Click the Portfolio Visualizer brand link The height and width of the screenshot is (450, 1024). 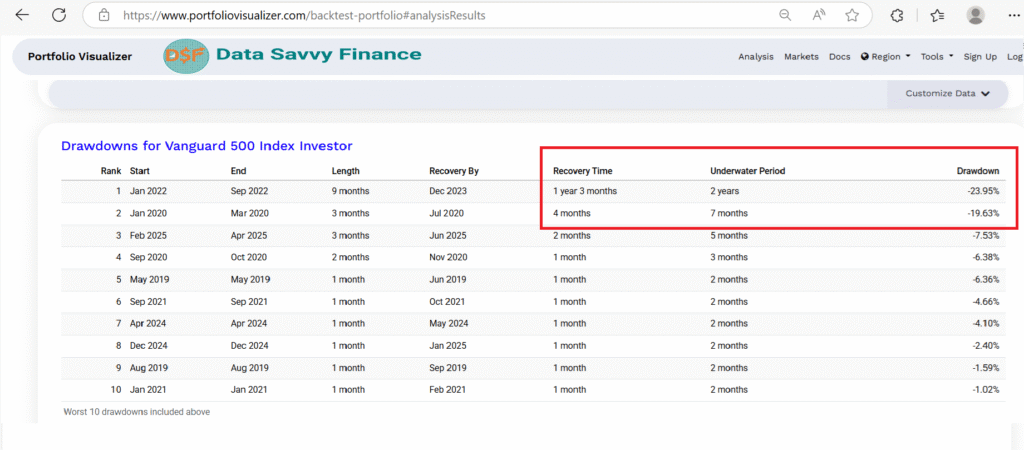pyautogui.click(x=79, y=57)
